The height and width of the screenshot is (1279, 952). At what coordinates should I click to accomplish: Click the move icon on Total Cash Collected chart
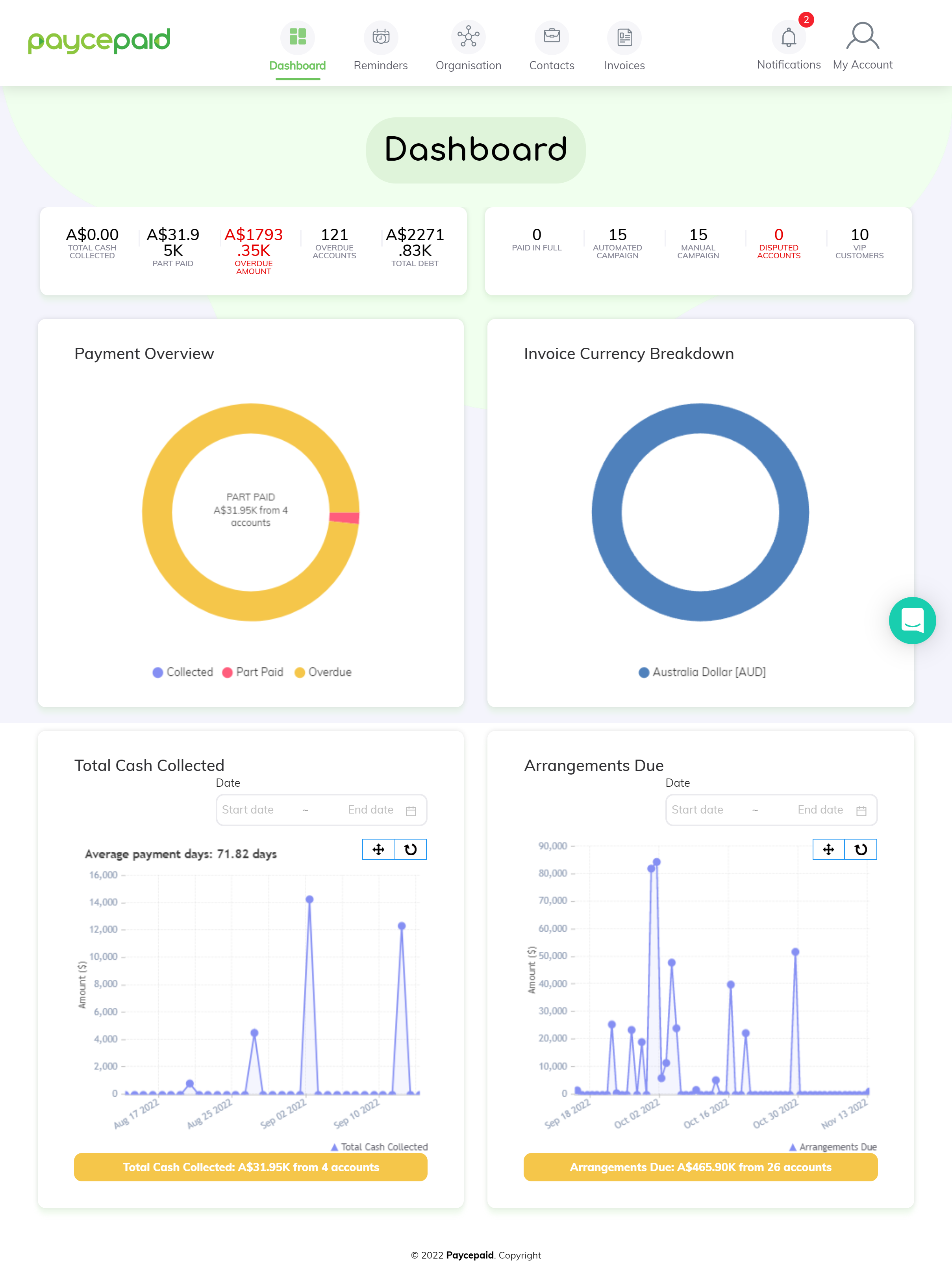pyautogui.click(x=379, y=849)
